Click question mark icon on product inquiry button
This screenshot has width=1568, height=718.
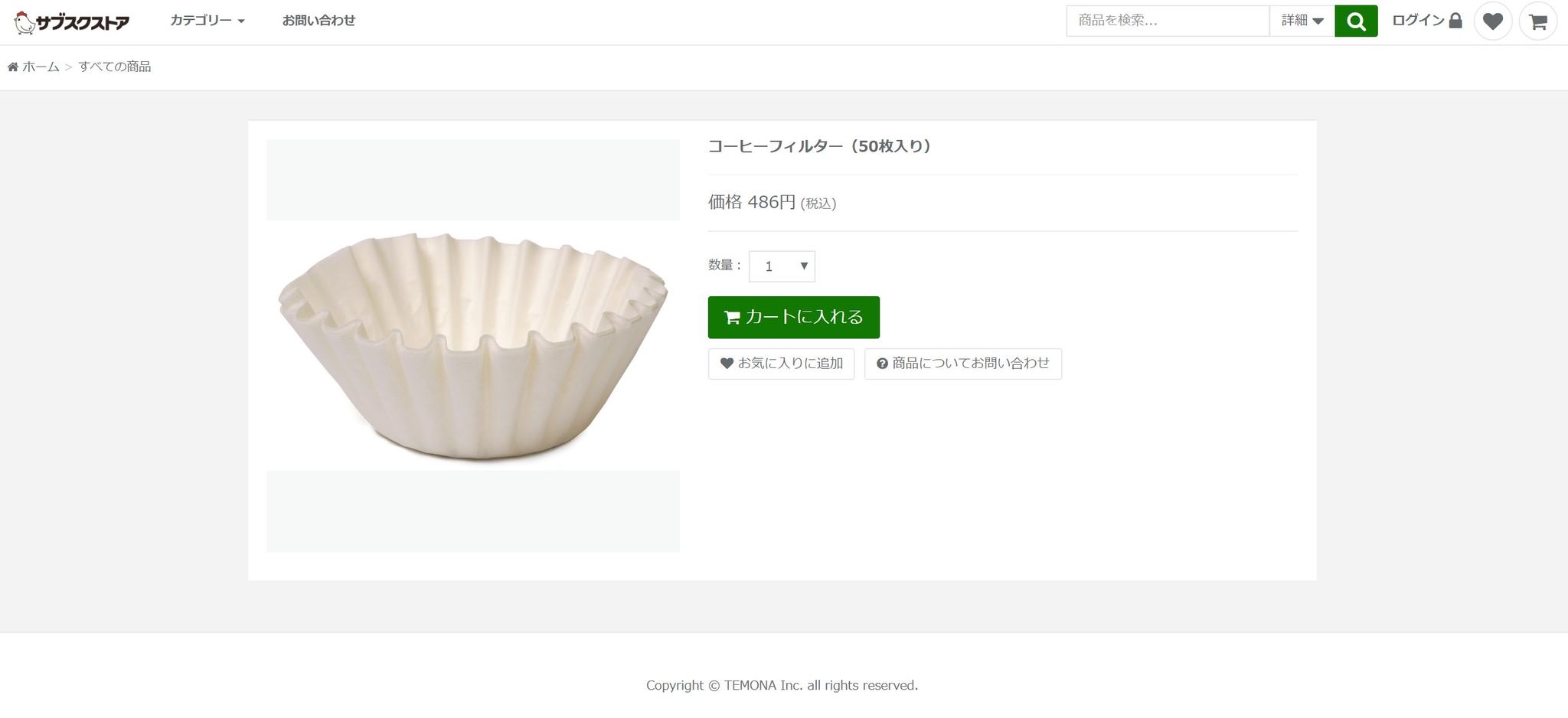point(882,364)
